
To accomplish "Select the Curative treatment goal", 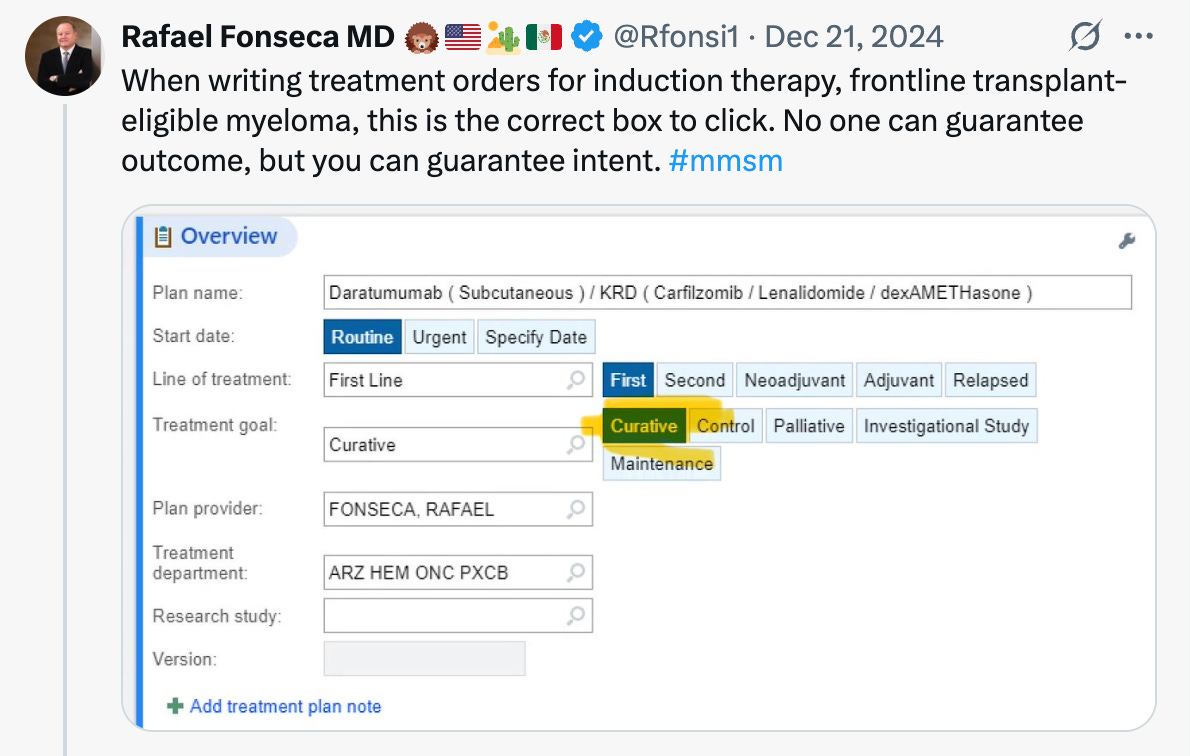I will click(643, 425).
